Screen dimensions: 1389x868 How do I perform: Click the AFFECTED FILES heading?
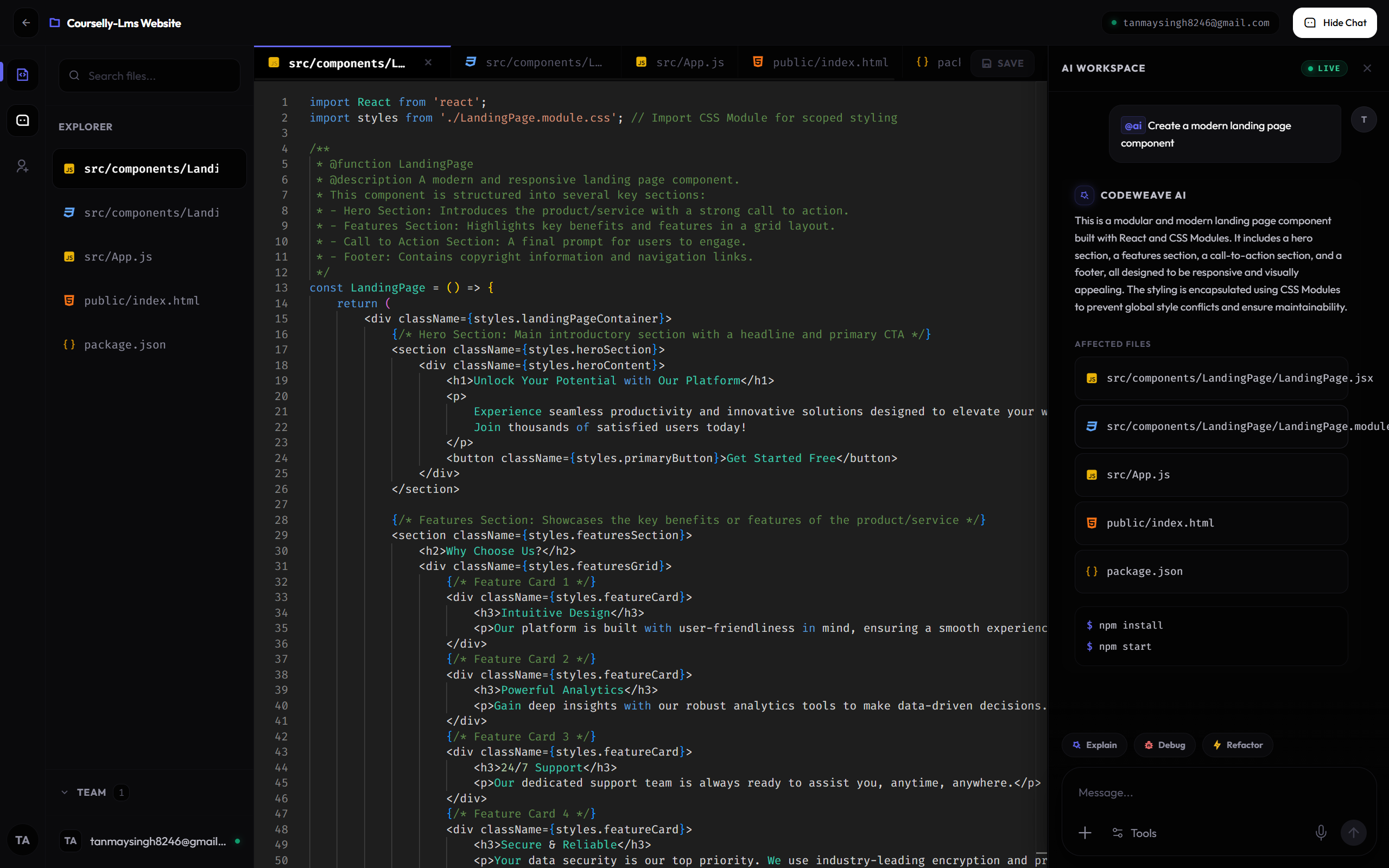(x=1112, y=344)
